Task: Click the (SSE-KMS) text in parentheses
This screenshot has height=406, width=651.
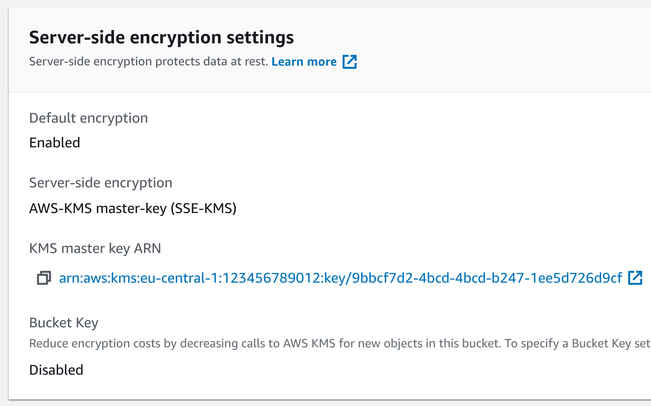Action: [203, 208]
